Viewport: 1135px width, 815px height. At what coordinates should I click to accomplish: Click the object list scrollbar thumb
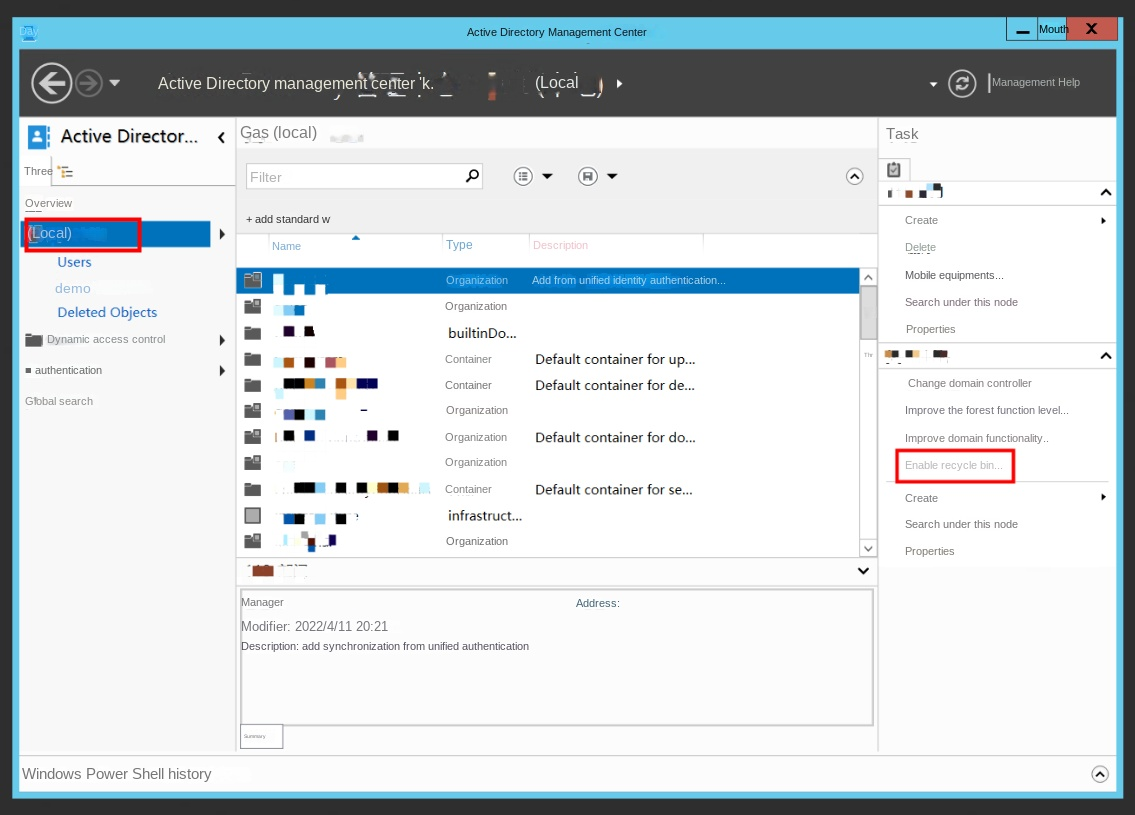[x=868, y=313]
